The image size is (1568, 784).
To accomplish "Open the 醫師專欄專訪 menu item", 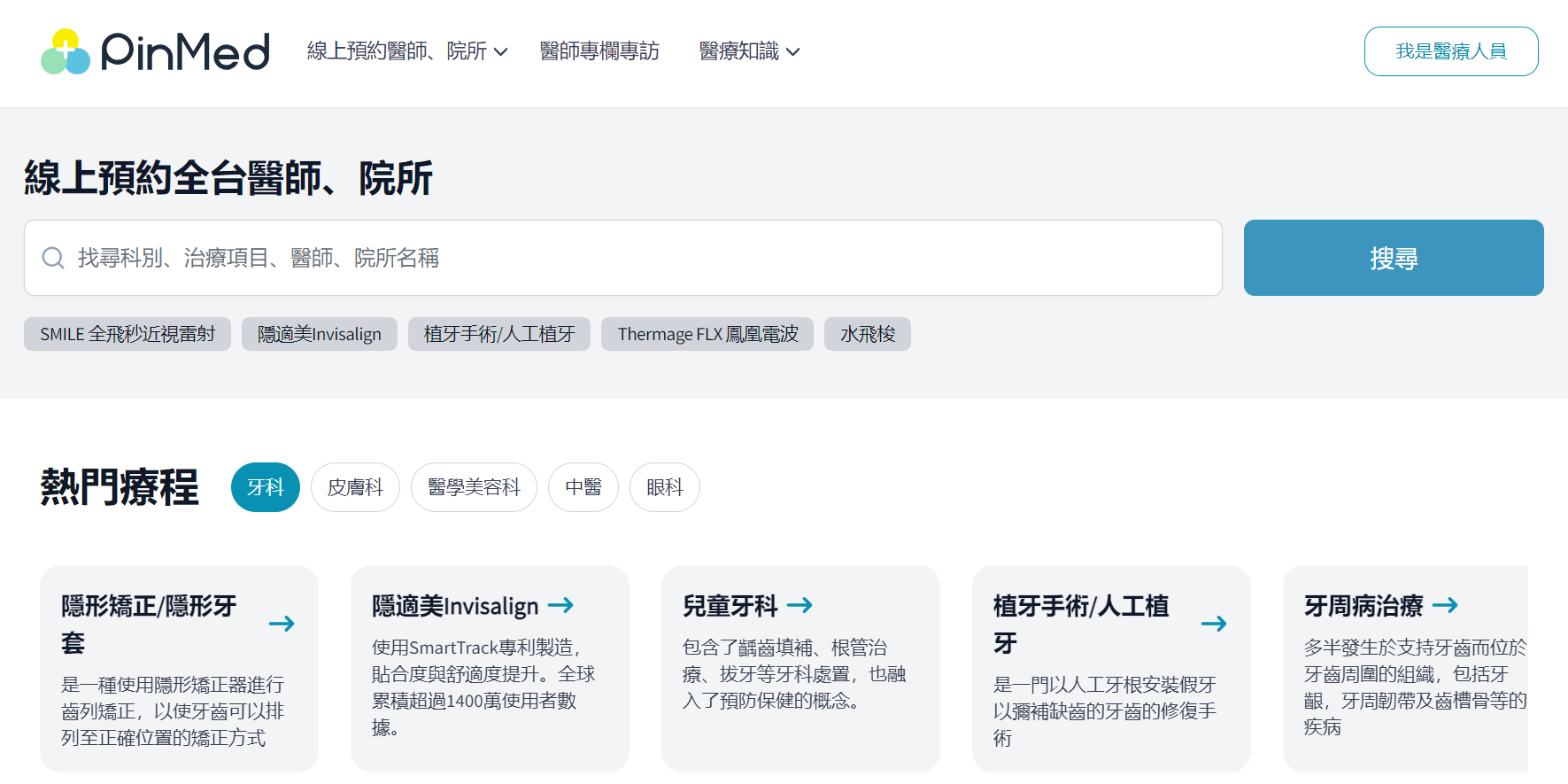I will [599, 51].
